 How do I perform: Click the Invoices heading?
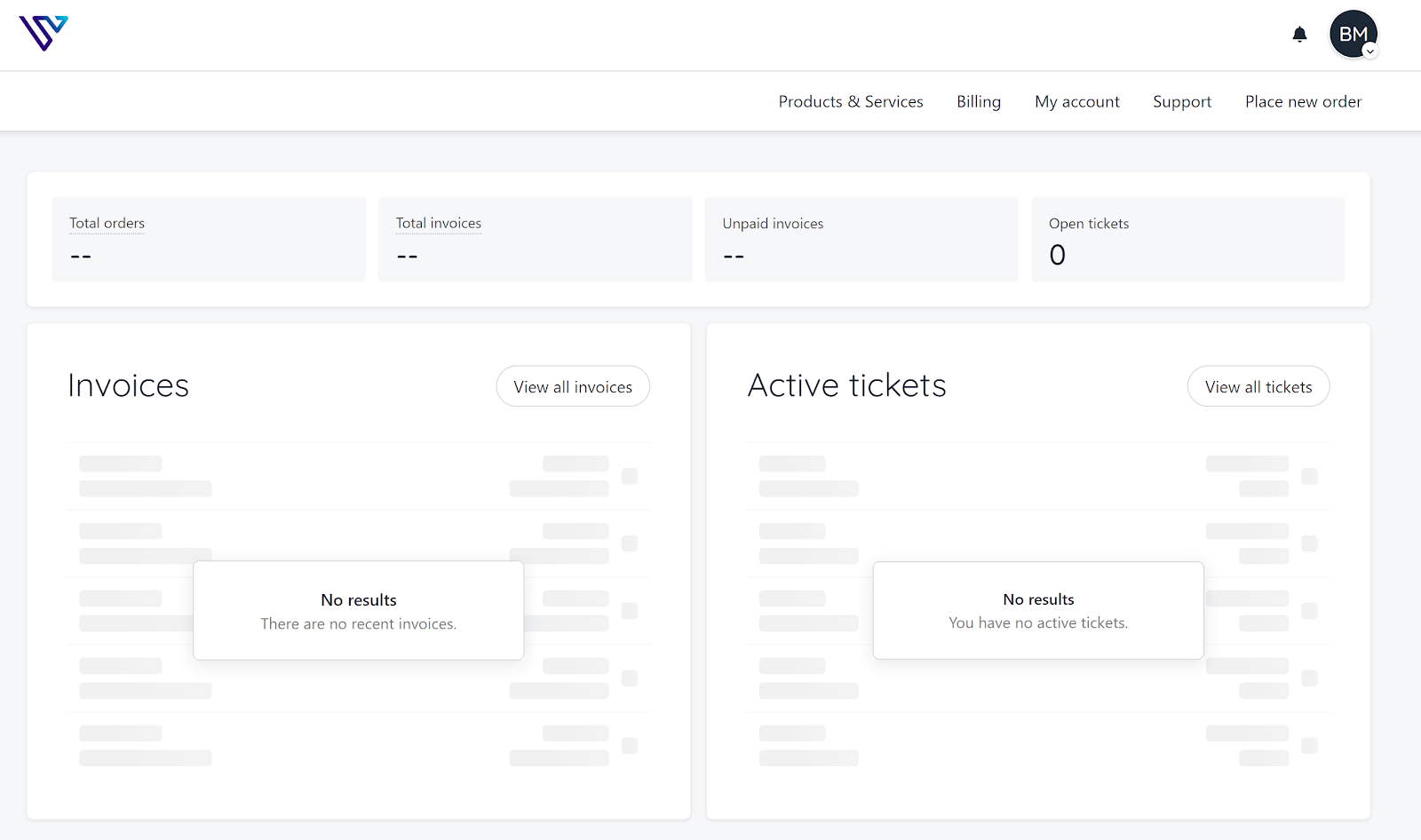pos(129,385)
